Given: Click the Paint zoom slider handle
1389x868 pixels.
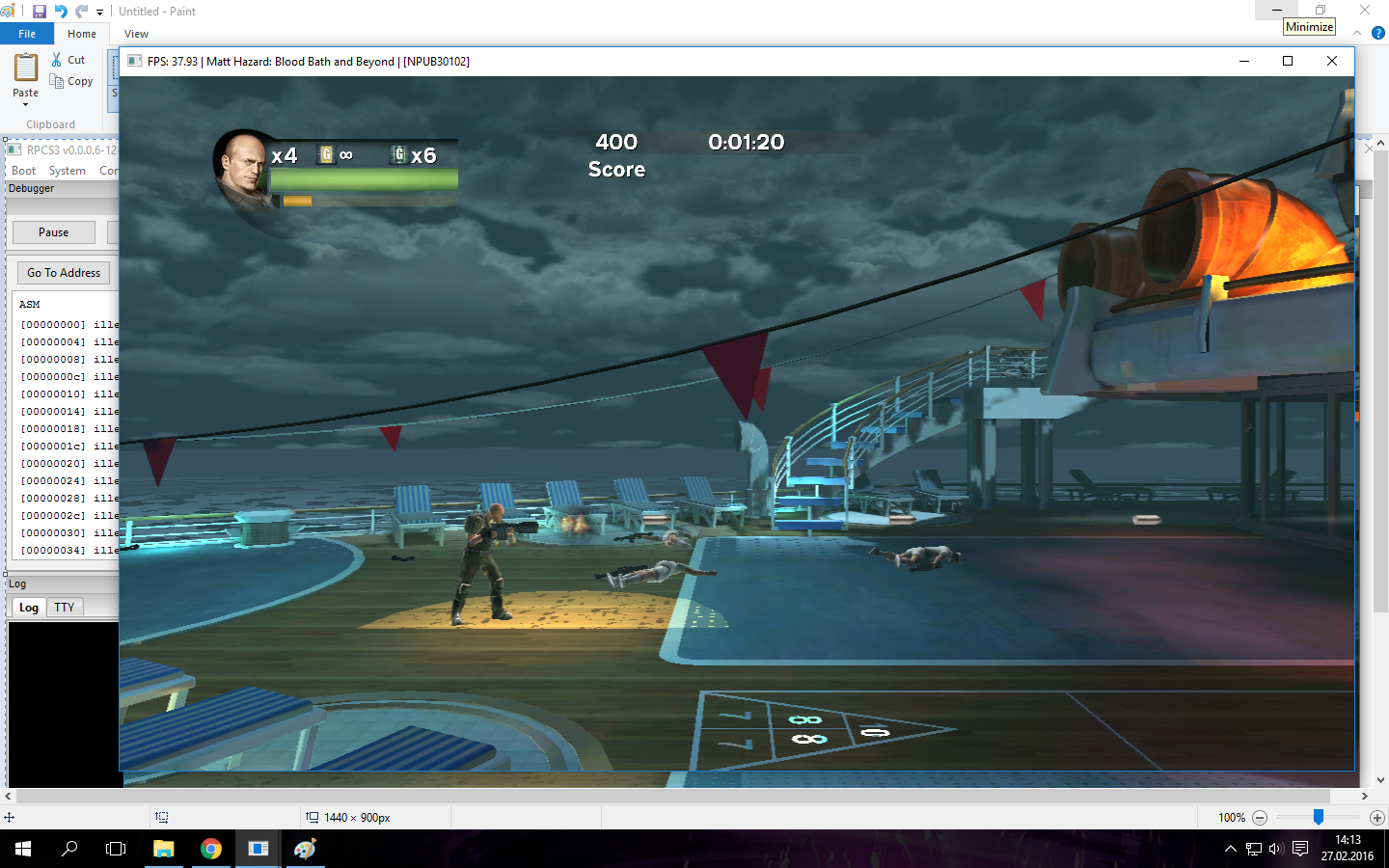Looking at the screenshot, I should [1319, 817].
